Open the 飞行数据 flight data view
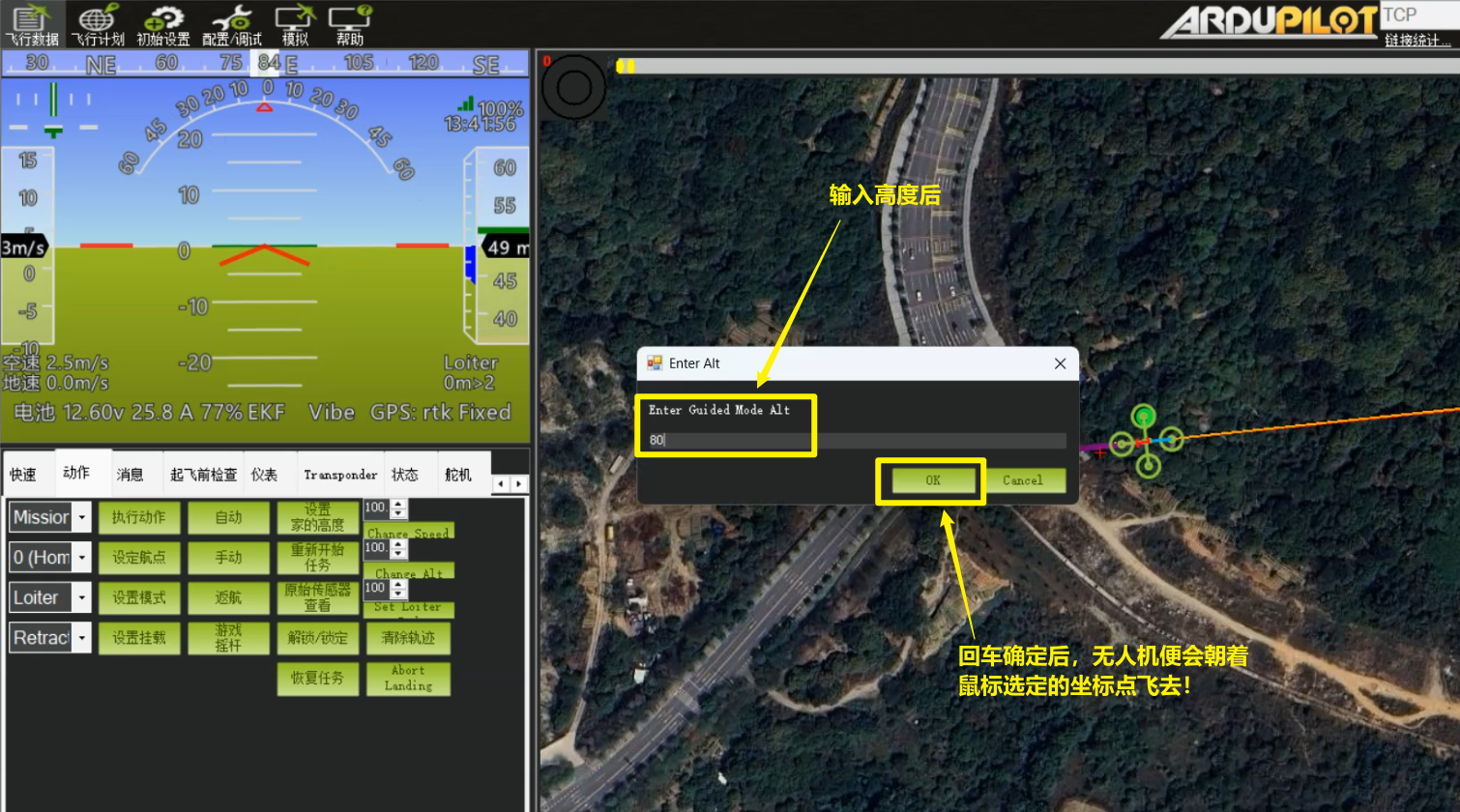Screen dimensions: 1460x812 32,24
